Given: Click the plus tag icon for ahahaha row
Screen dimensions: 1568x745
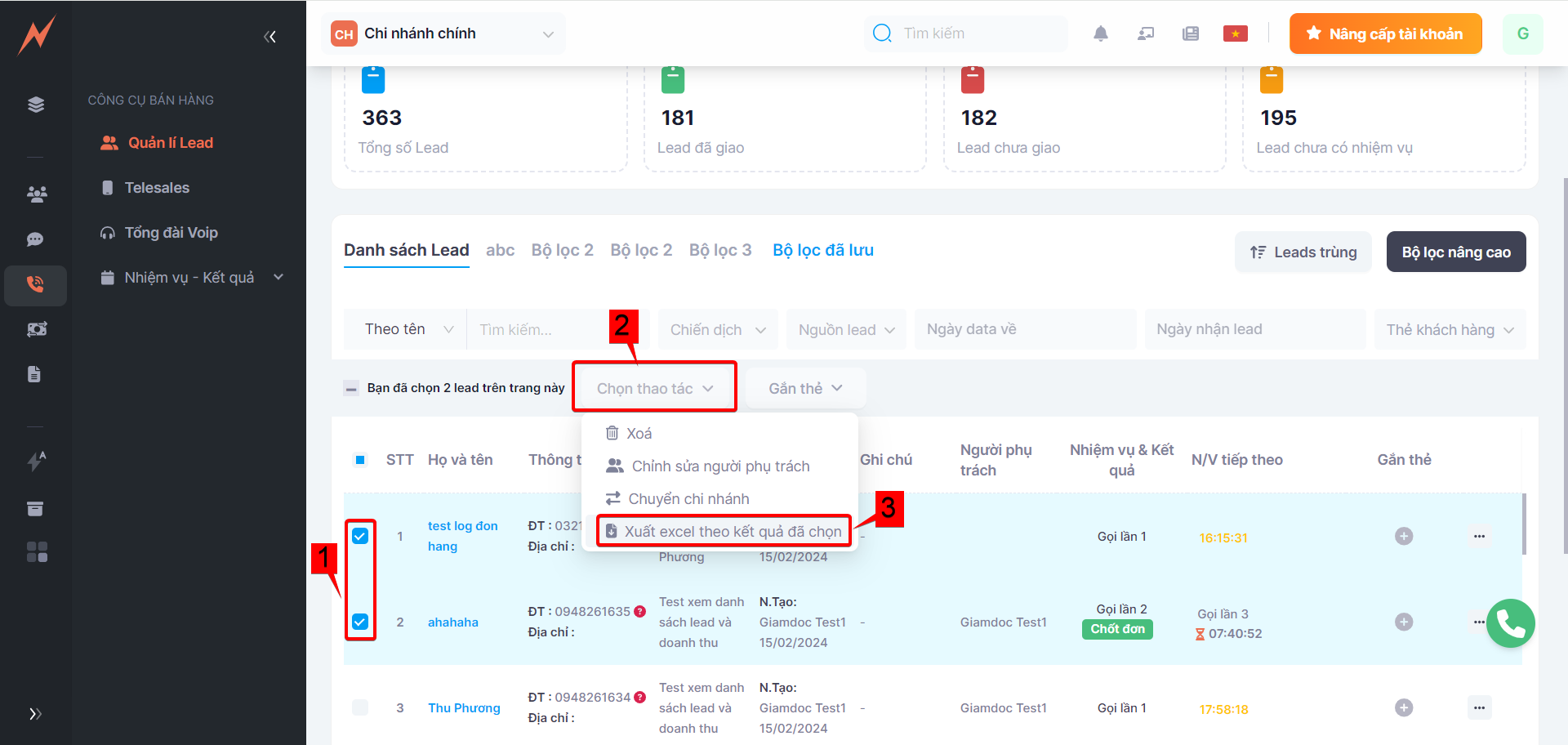Looking at the screenshot, I should (1403, 622).
